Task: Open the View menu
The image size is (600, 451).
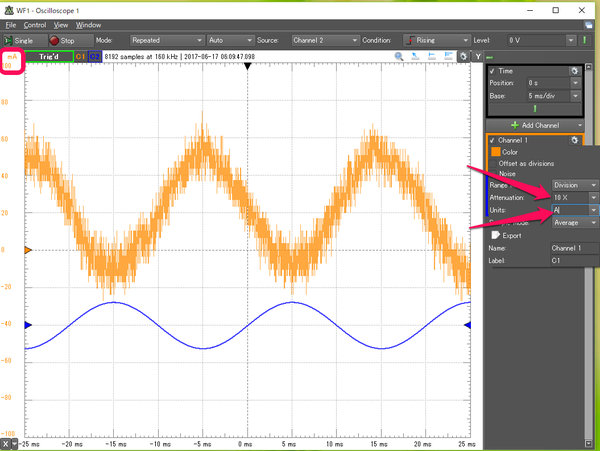Action: [x=61, y=23]
